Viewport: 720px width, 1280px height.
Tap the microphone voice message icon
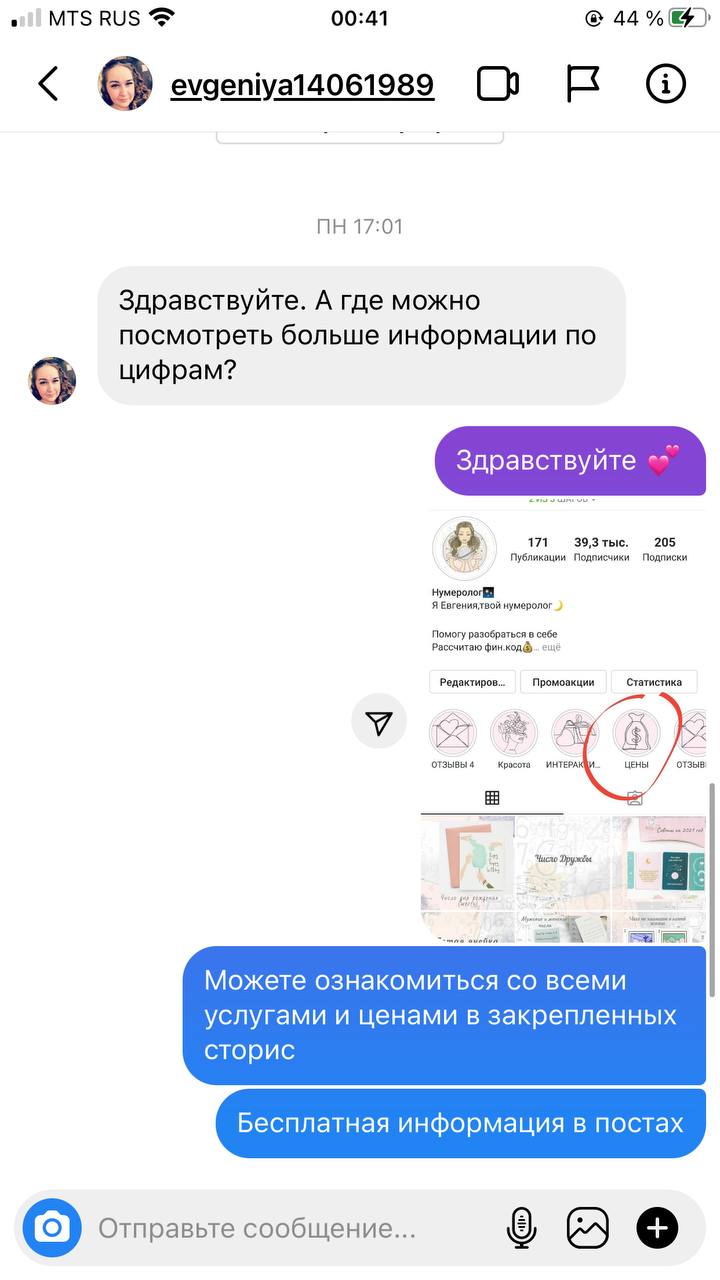click(x=521, y=1227)
